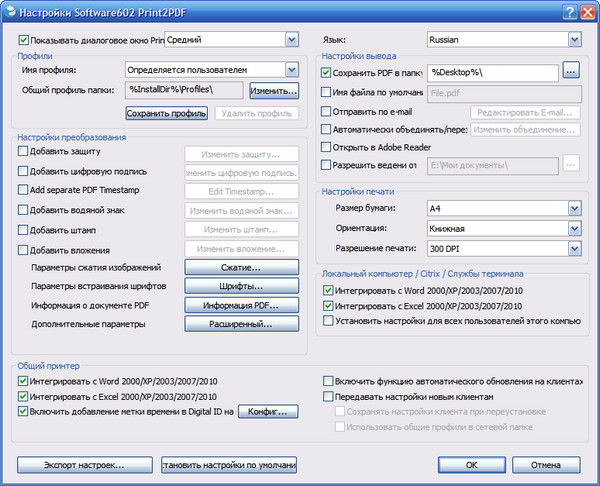Enable the Открыть в Adobe Reader checkbox

tap(326, 147)
